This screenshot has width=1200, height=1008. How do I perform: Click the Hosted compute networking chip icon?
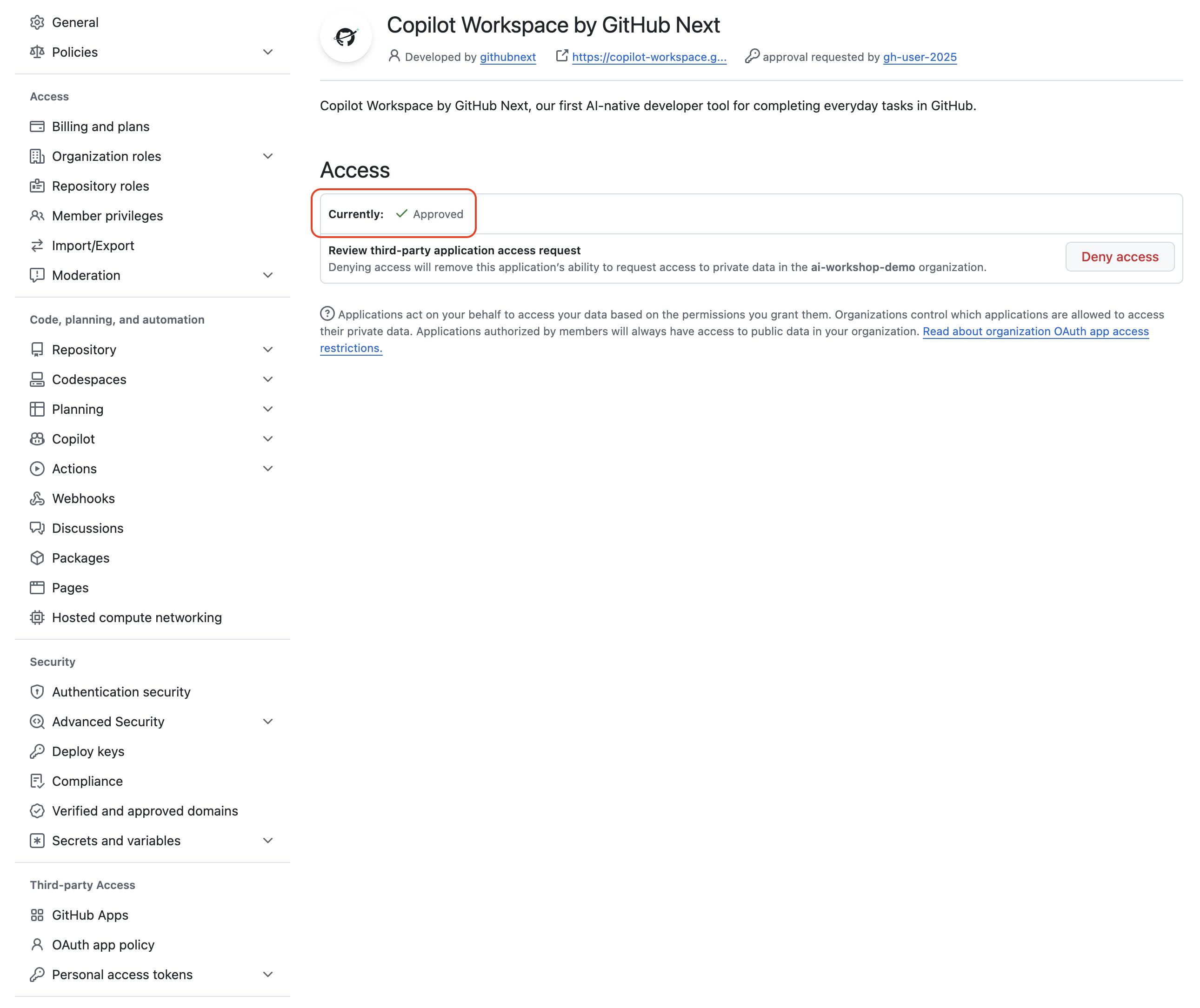(37, 617)
